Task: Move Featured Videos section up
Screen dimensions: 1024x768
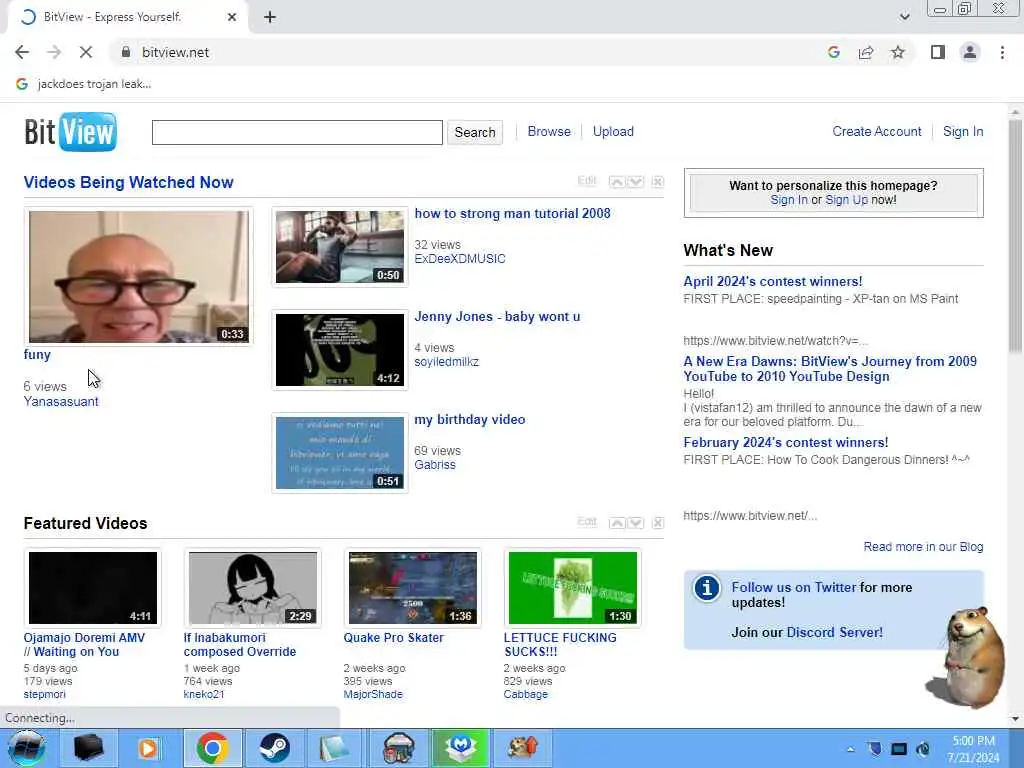Action: tap(616, 522)
